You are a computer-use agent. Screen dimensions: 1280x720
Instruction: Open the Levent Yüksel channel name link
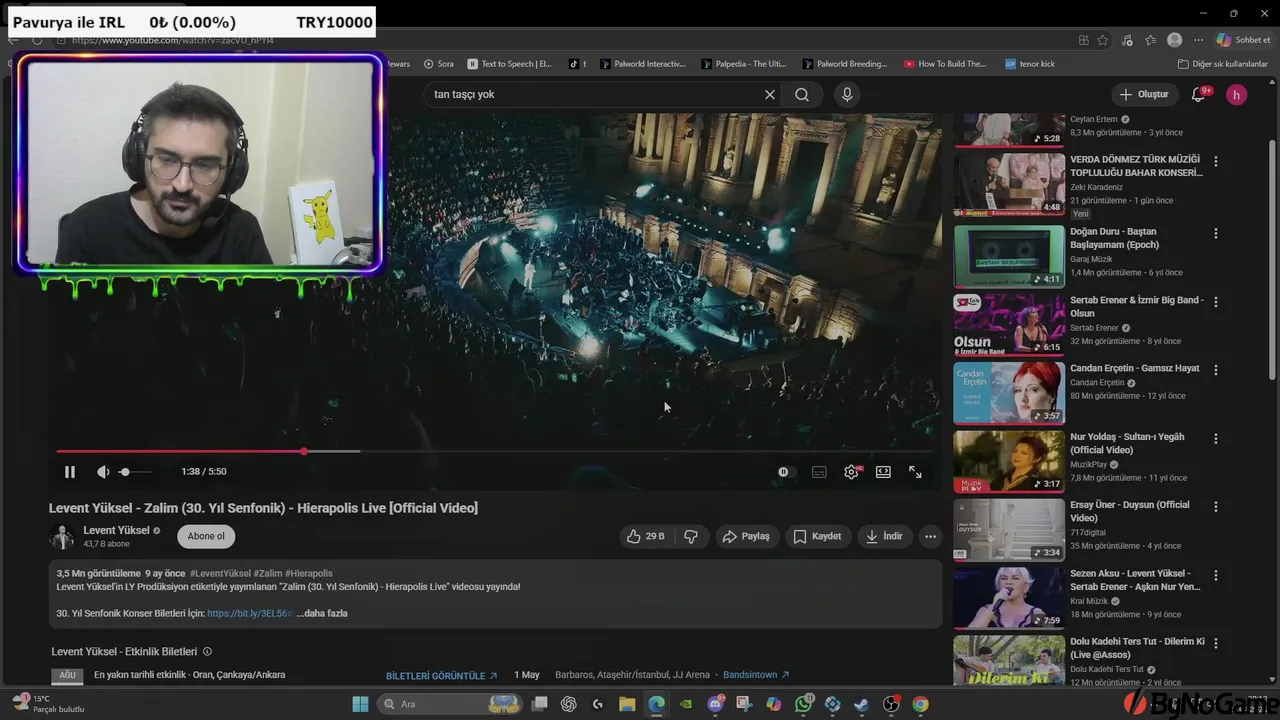coord(116,530)
